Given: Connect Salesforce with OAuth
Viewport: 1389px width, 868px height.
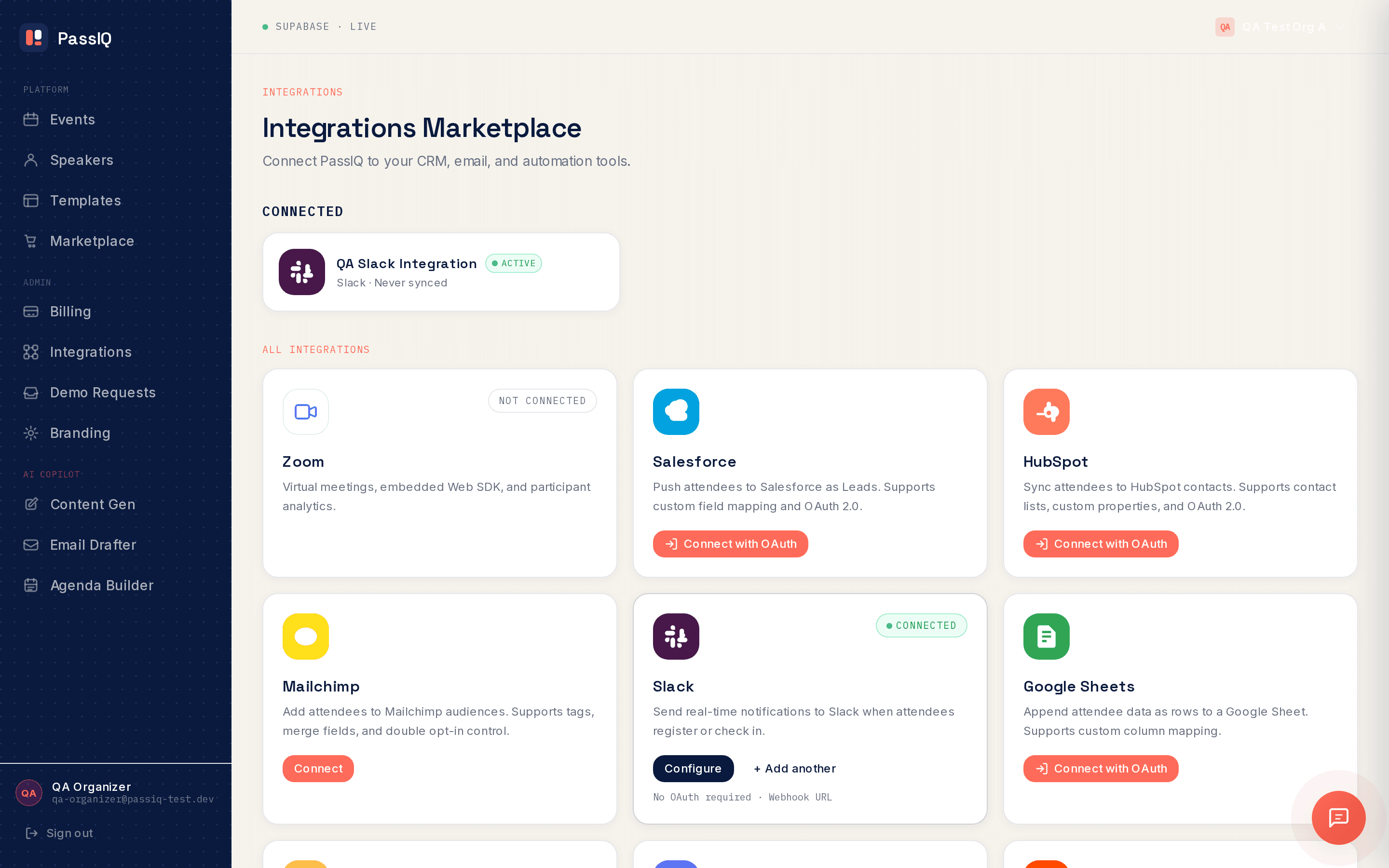Looking at the screenshot, I should [730, 543].
